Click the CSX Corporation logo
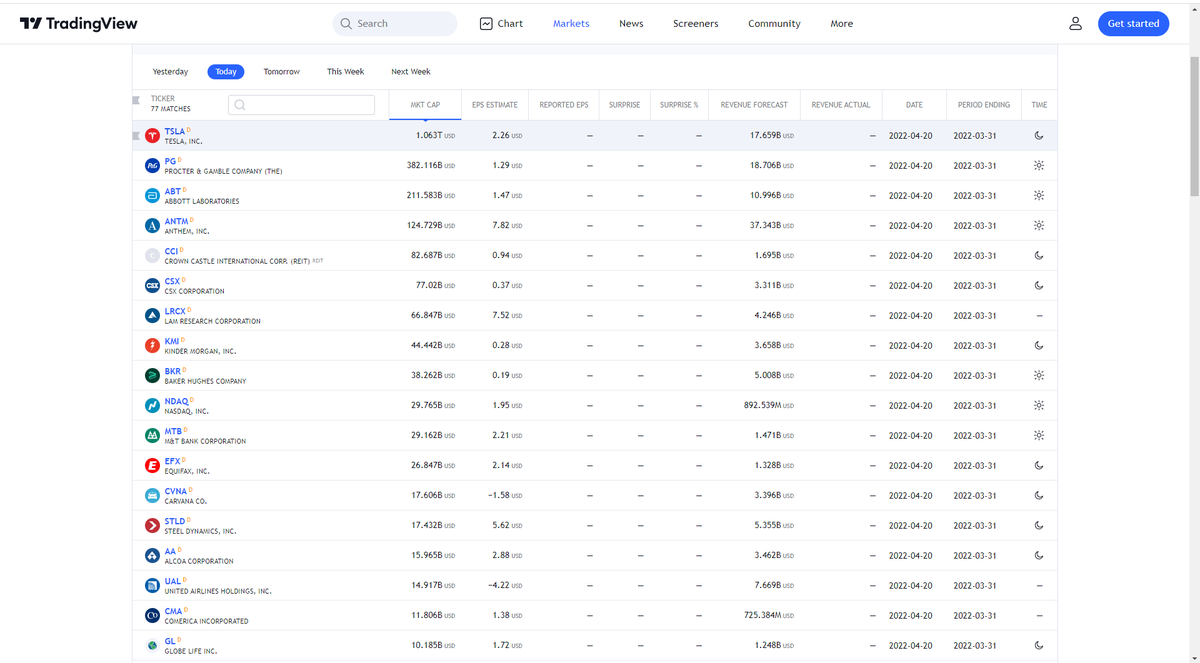This screenshot has width=1200, height=663. click(x=152, y=285)
